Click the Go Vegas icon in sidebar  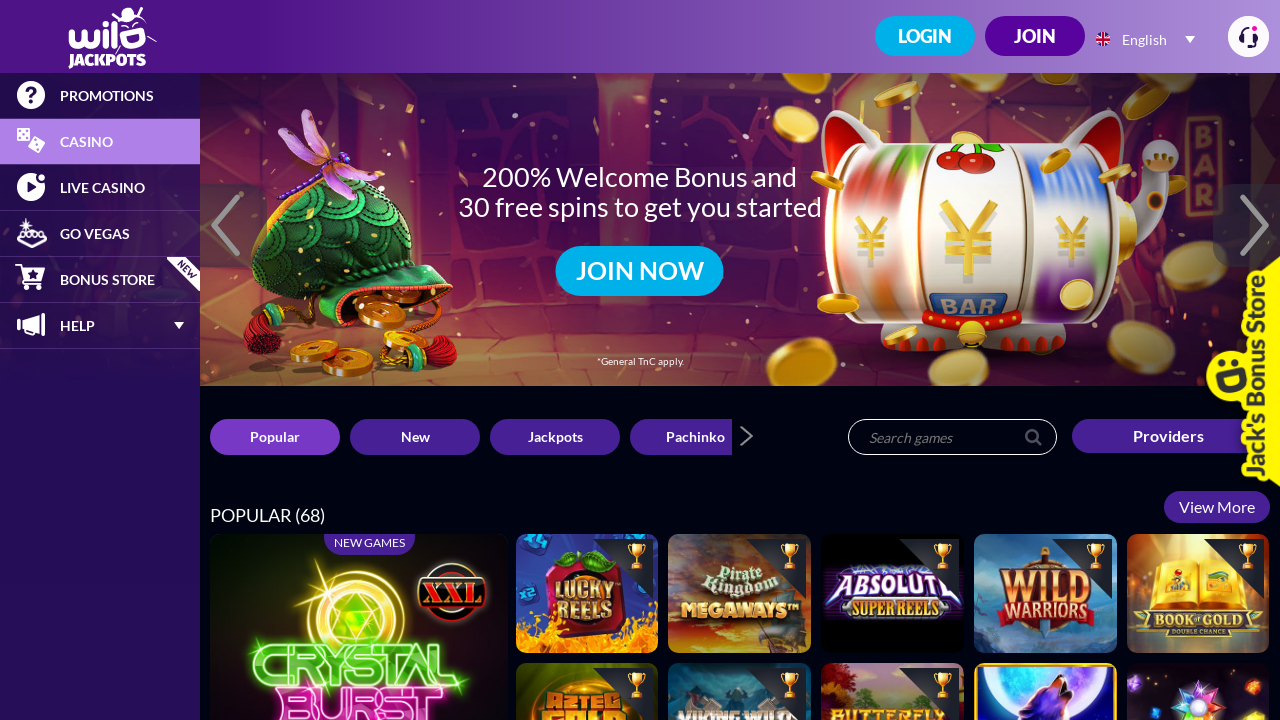point(32,233)
